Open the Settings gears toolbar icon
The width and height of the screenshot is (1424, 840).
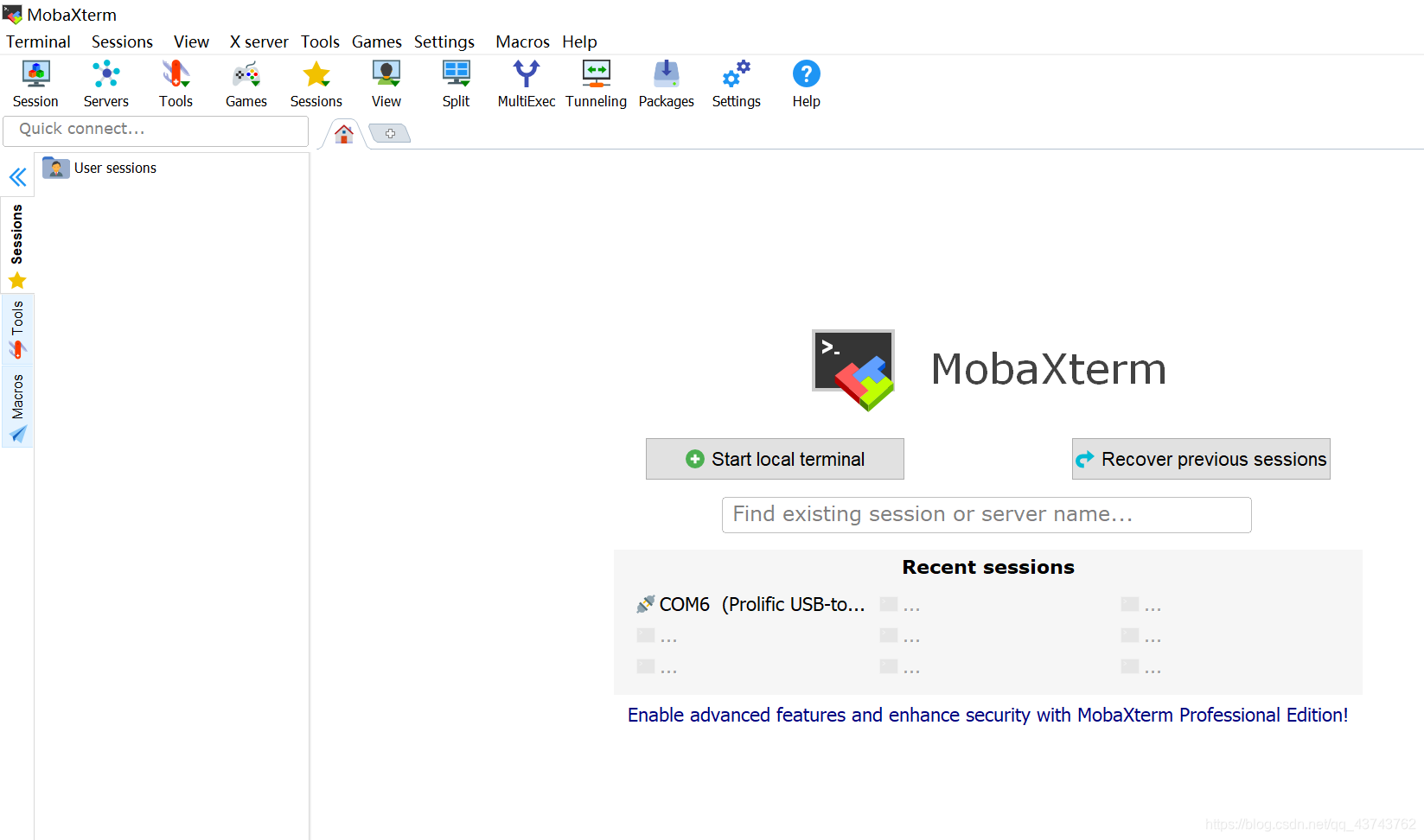coord(736,84)
